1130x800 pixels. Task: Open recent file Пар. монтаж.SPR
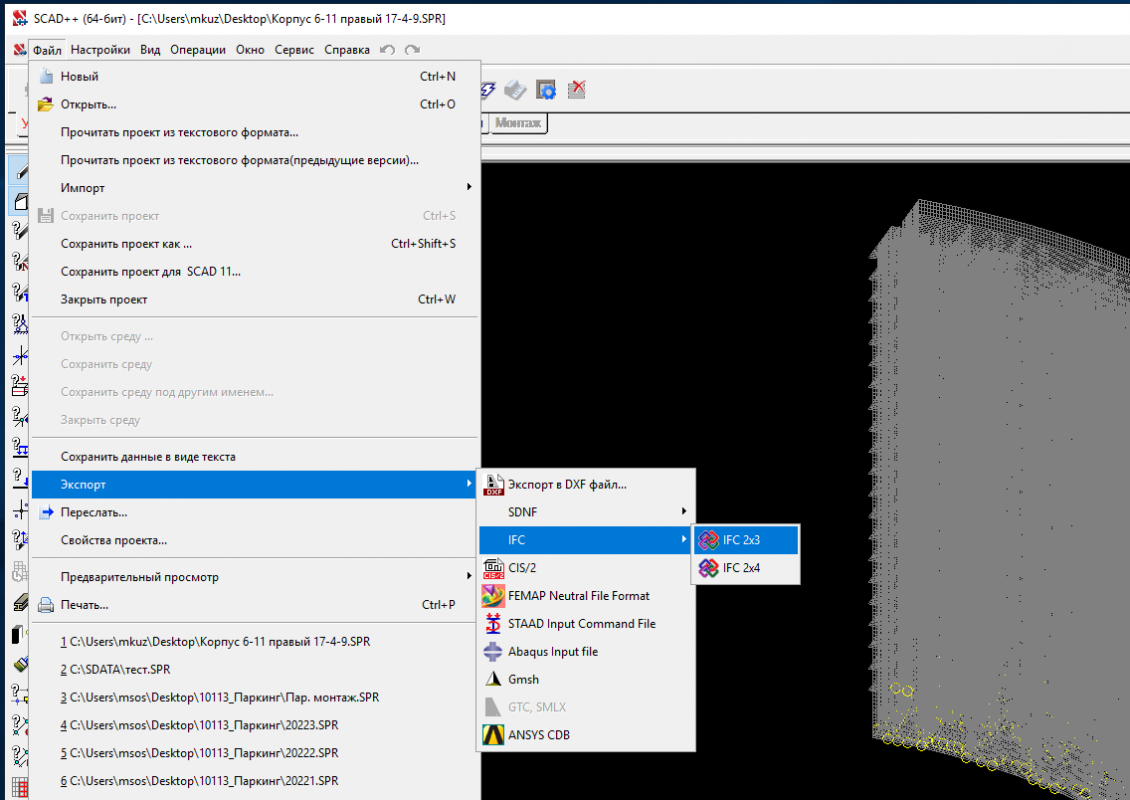coord(220,697)
